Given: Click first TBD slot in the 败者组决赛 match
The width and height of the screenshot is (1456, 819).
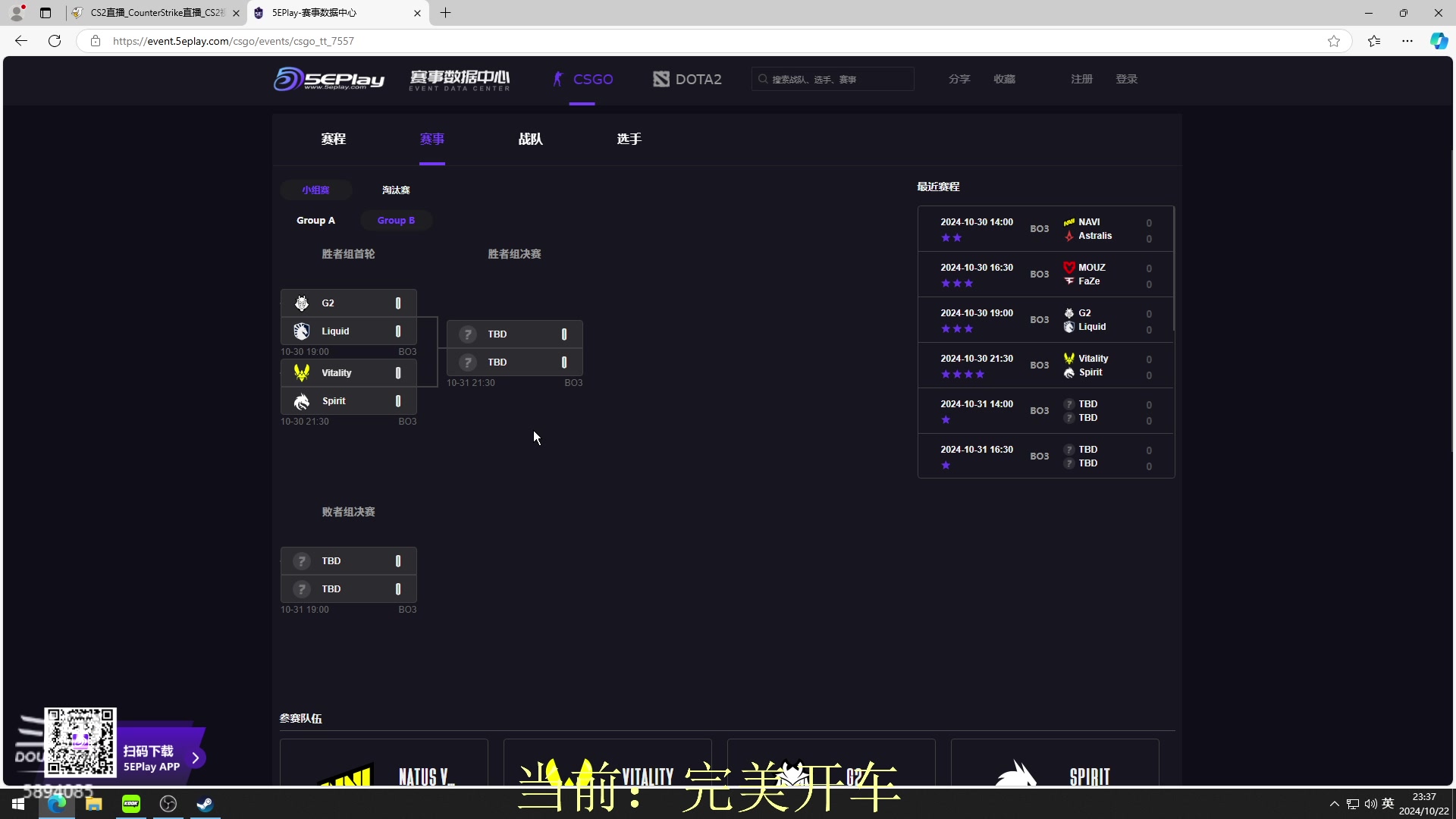Looking at the screenshot, I should click(x=349, y=561).
